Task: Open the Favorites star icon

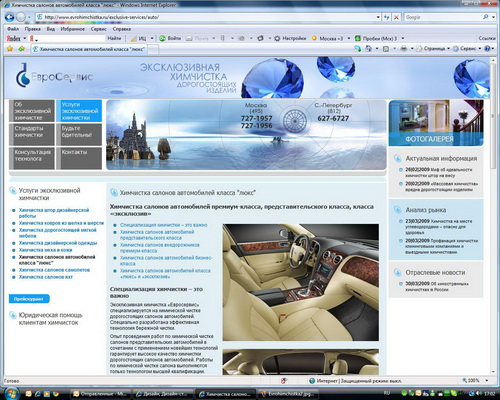Action: tap(10, 49)
